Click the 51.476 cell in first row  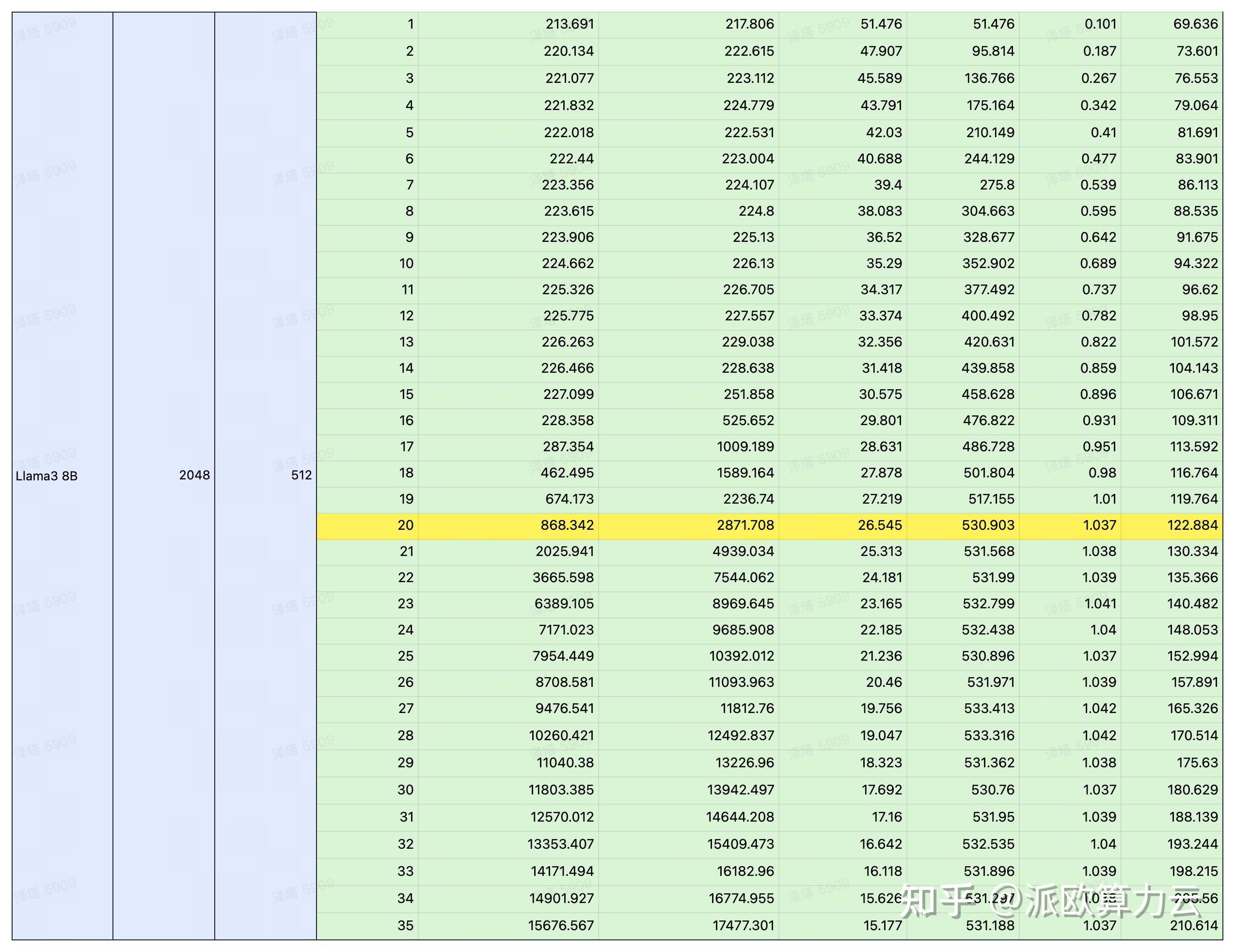coord(881,24)
